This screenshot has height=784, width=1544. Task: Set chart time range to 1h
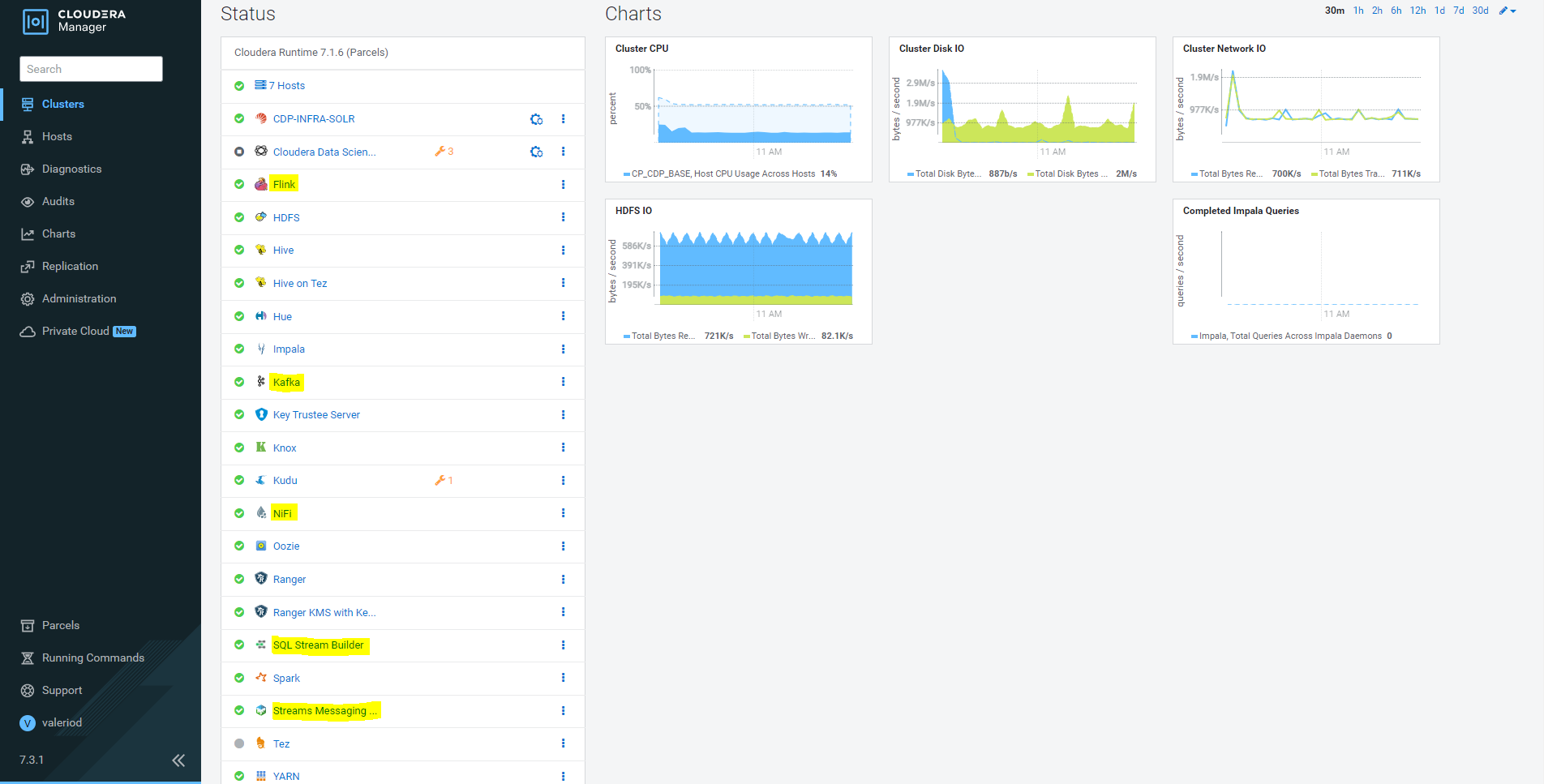click(1358, 11)
